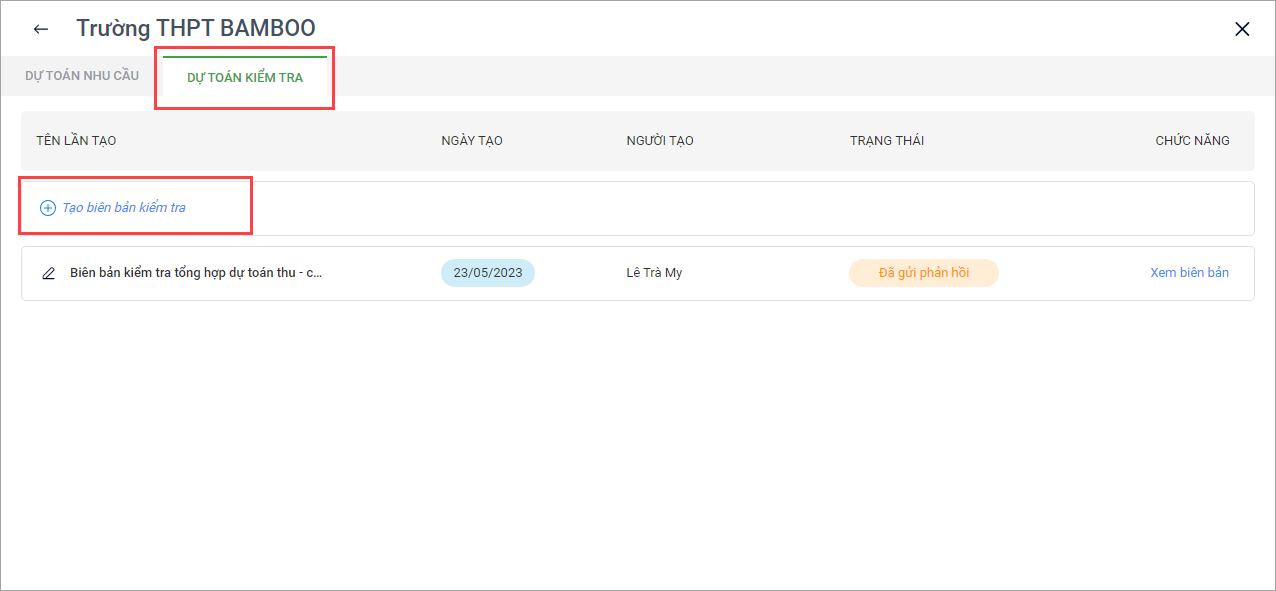Open the Biên bản kiểm tra tổng hợp record
Image resolution: width=1276 pixels, height=591 pixels.
(196, 273)
